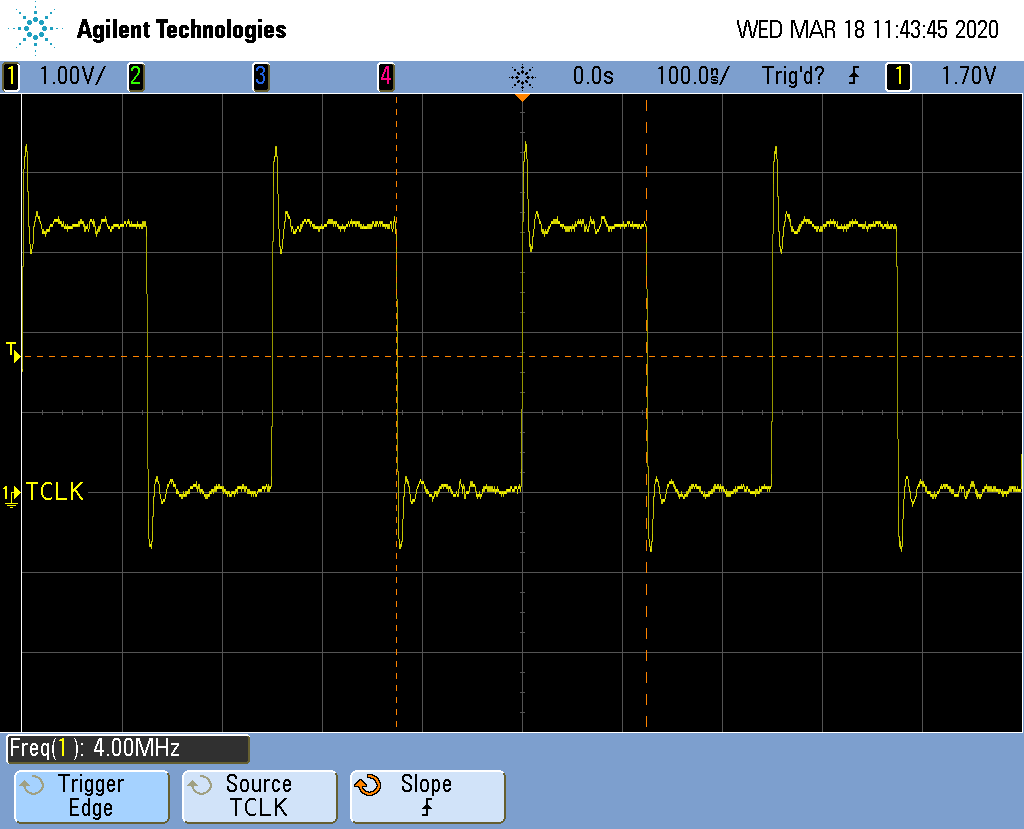Click the rising edge icon in status bar

point(853,76)
